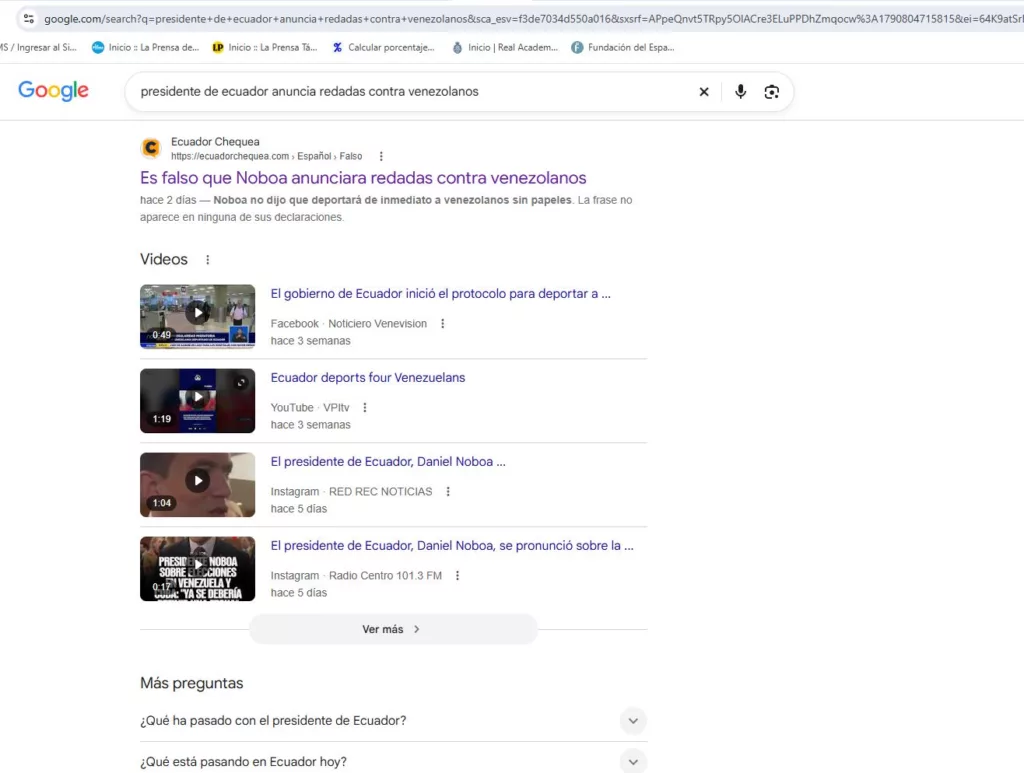Open 'El presidente de Ecuador, Daniel Noboa ...' link
This screenshot has width=1024, height=773.
[388, 462]
